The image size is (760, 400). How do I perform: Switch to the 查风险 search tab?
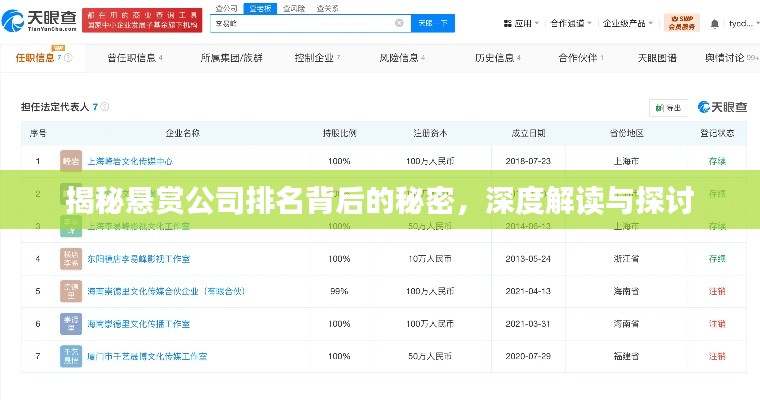[x=294, y=8]
